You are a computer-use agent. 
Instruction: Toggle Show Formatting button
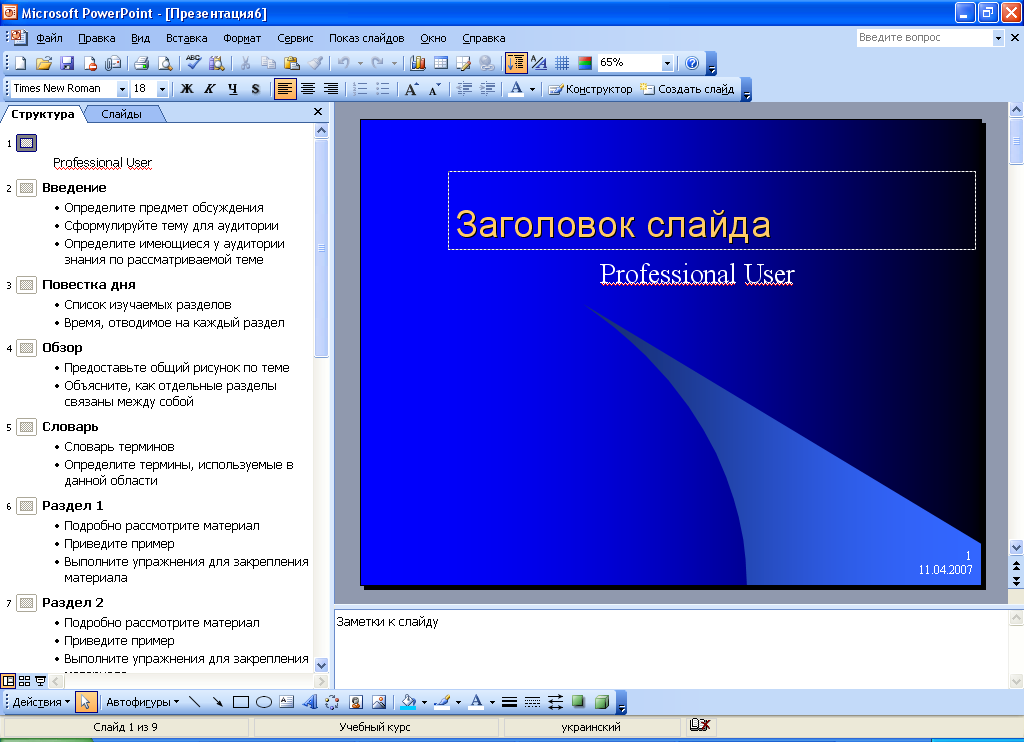[539, 63]
